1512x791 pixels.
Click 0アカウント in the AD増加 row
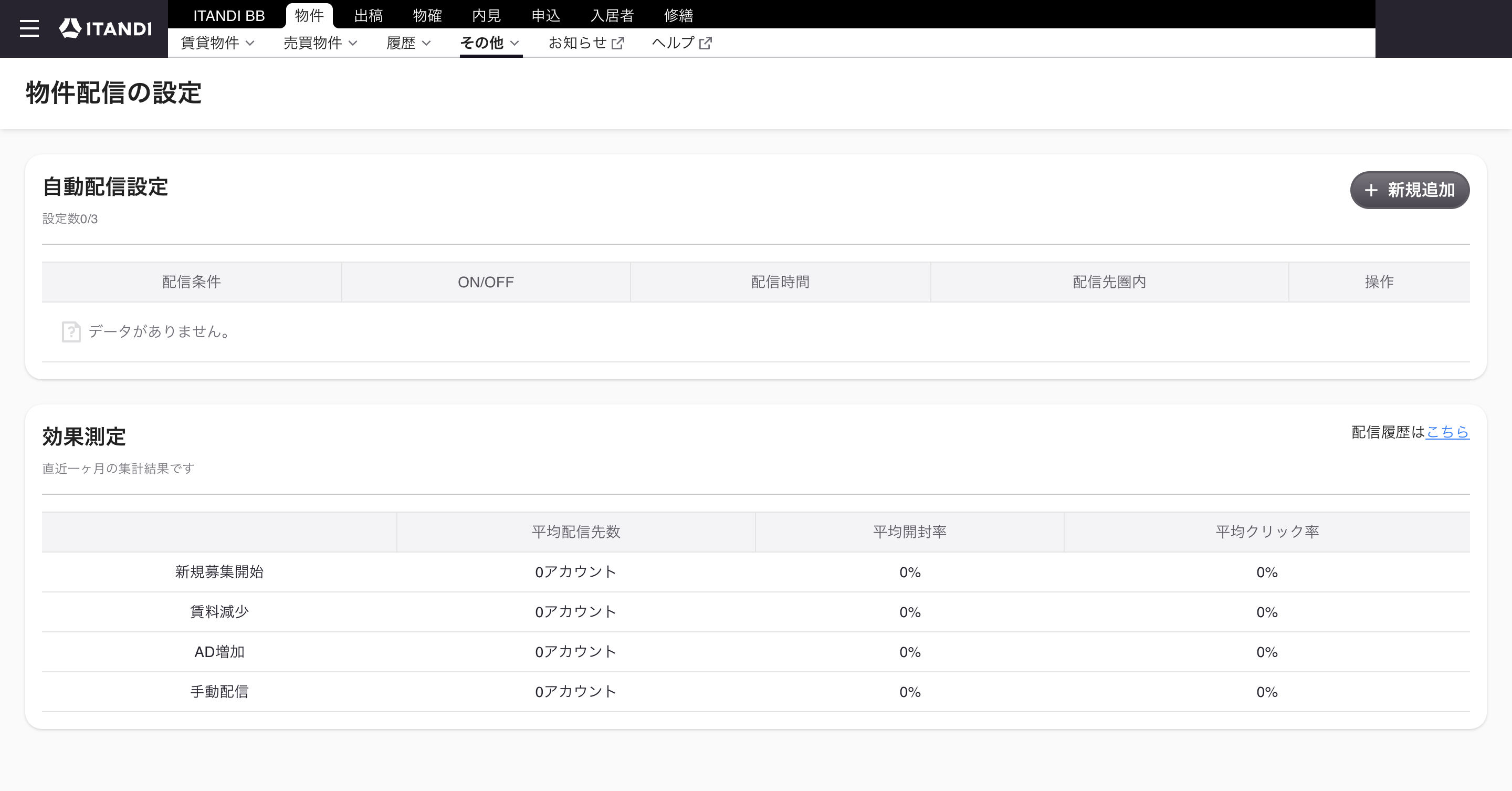pos(576,652)
